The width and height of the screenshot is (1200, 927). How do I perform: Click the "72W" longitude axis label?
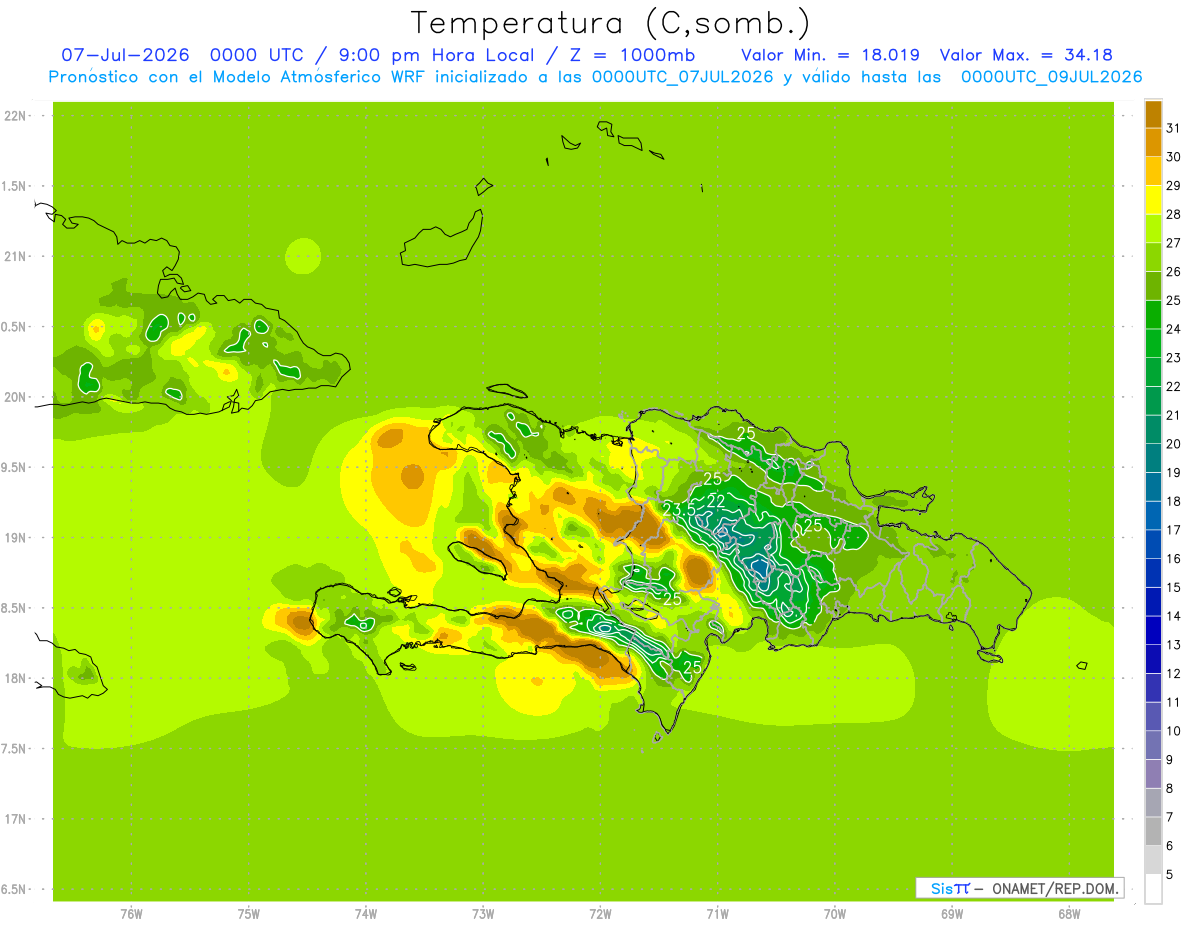[x=600, y=914]
